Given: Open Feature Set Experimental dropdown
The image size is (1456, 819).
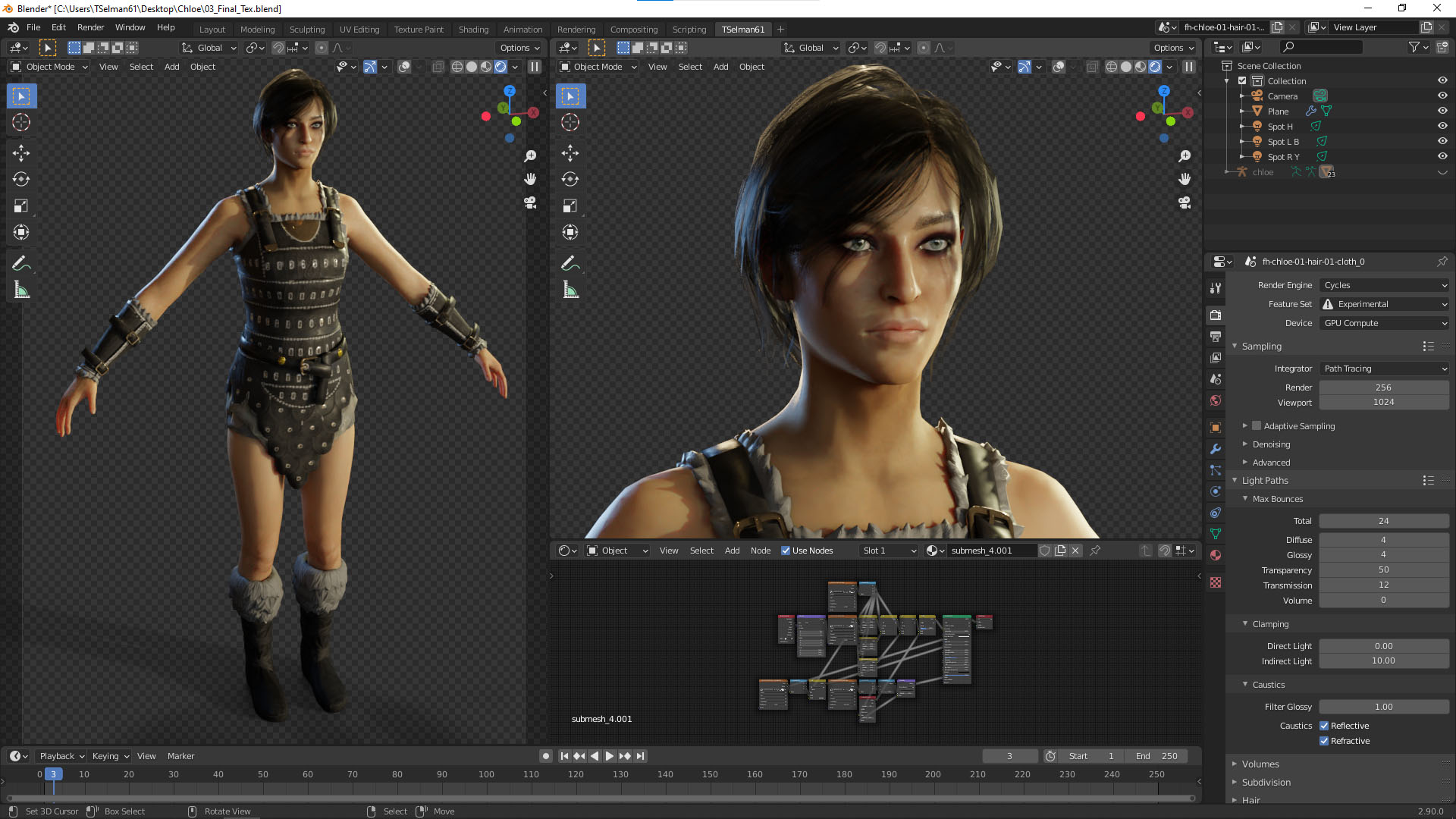Looking at the screenshot, I should click(x=1385, y=304).
